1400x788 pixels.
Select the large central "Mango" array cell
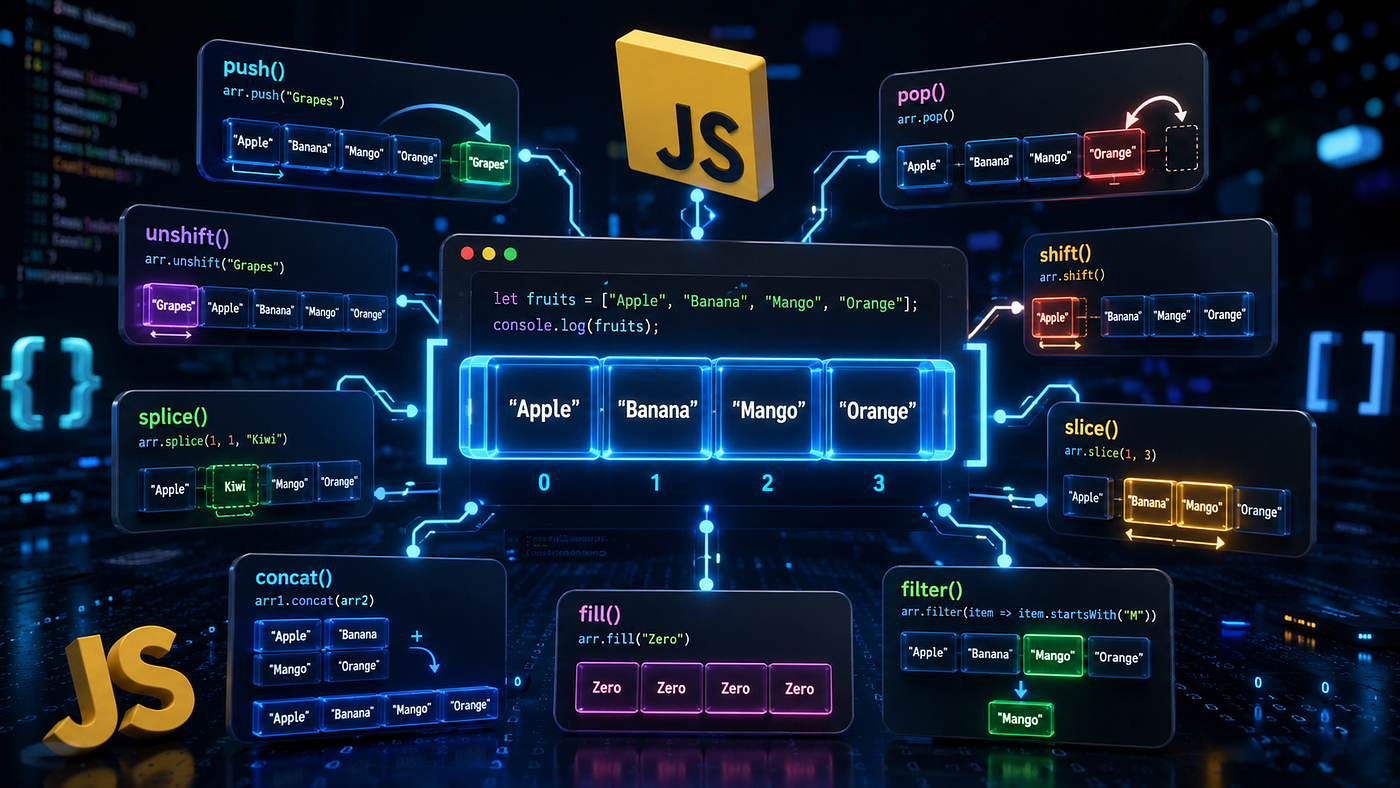768,410
